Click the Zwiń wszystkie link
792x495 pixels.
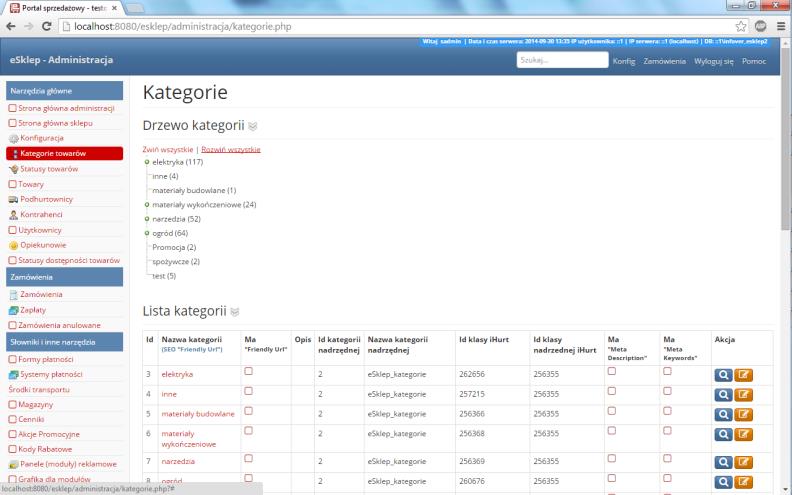(x=168, y=150)
